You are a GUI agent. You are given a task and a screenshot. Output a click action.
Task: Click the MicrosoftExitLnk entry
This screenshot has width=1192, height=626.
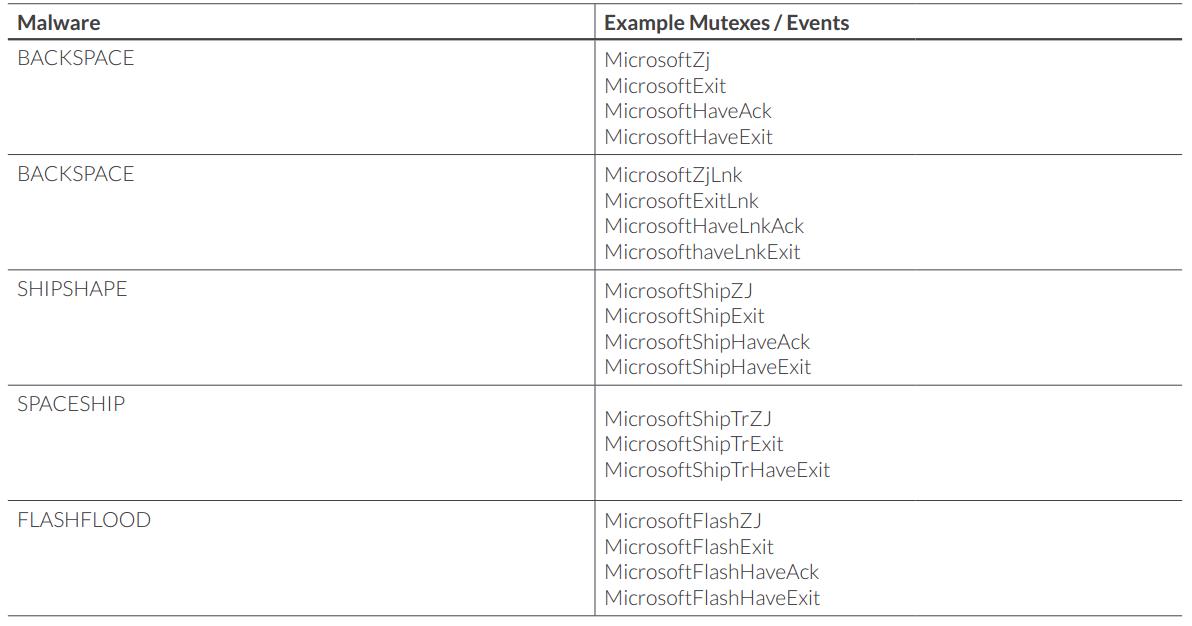click(x=681, y=201)
